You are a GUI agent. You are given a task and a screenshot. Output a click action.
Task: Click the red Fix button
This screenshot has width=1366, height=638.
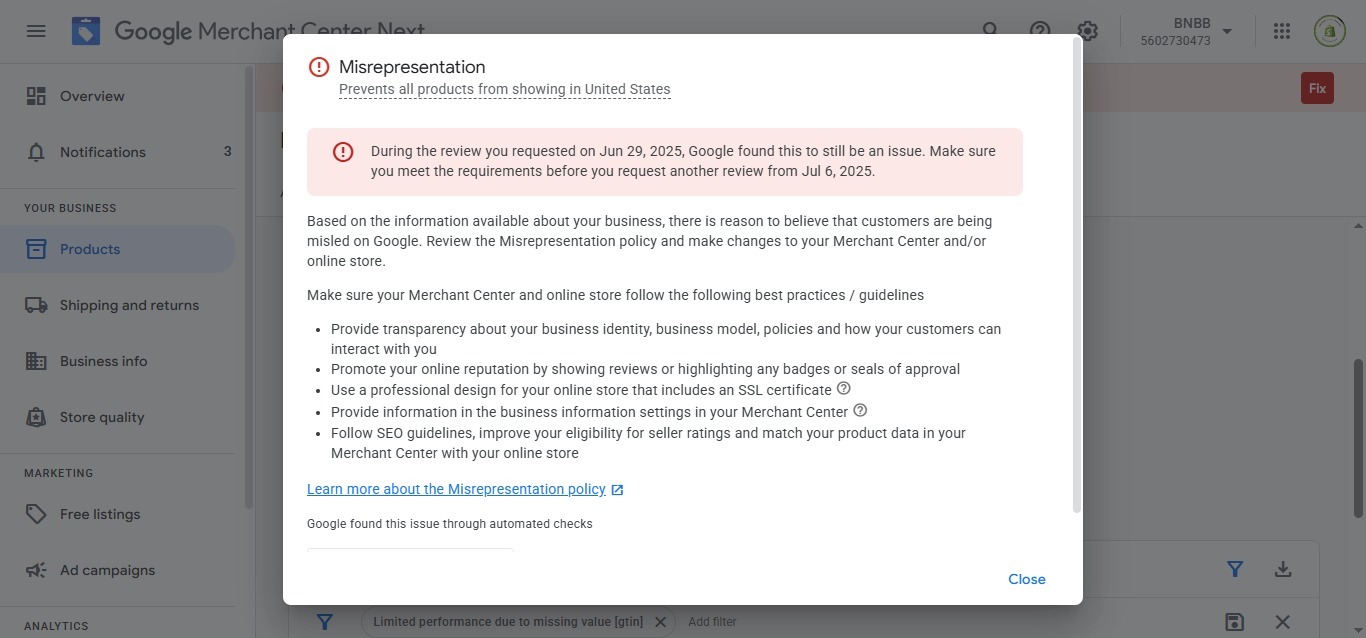coord(1317,88)
